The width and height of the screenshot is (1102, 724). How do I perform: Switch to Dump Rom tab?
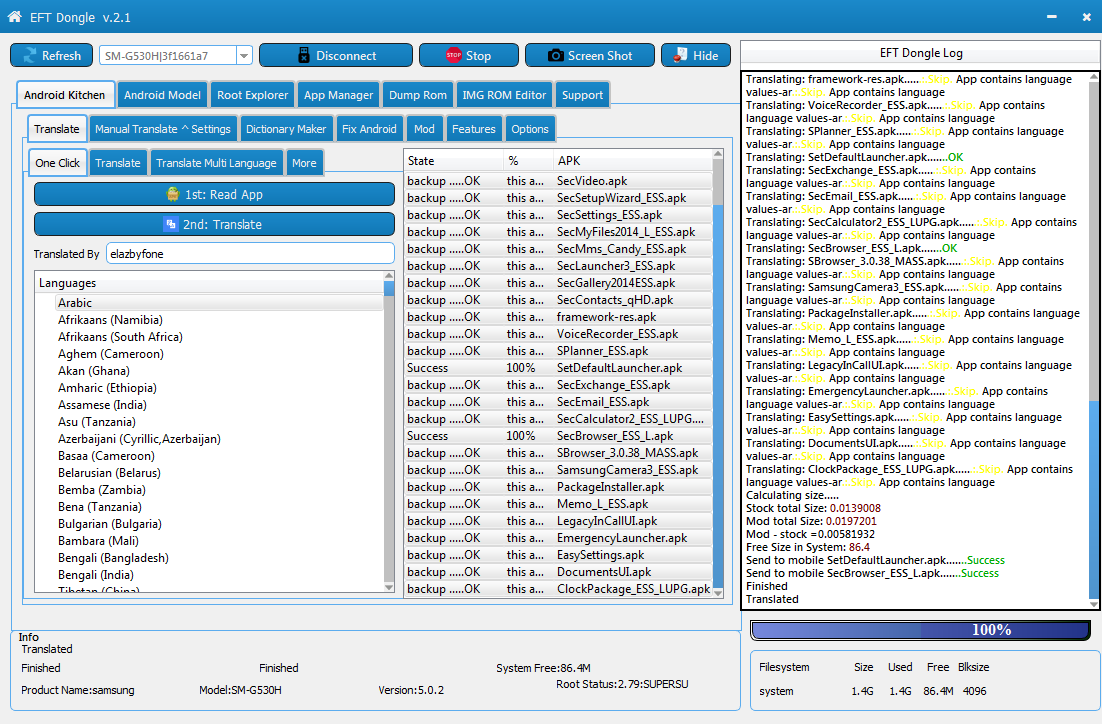pos(417,95)
